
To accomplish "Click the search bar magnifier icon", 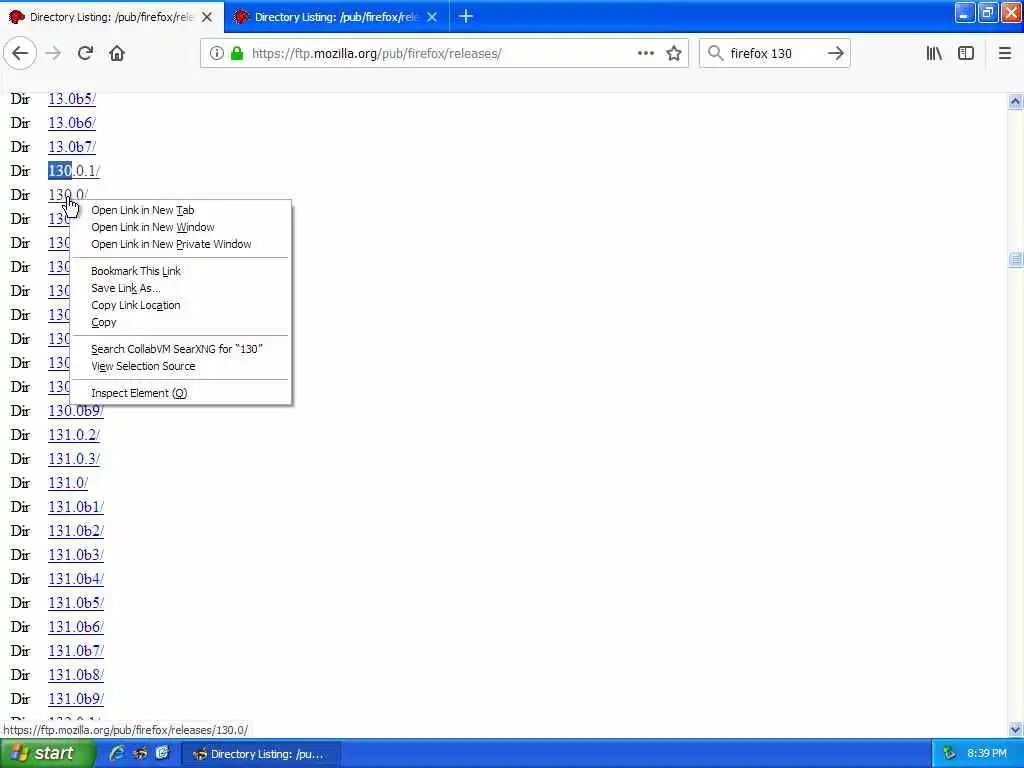I will (x=716, y=54).
